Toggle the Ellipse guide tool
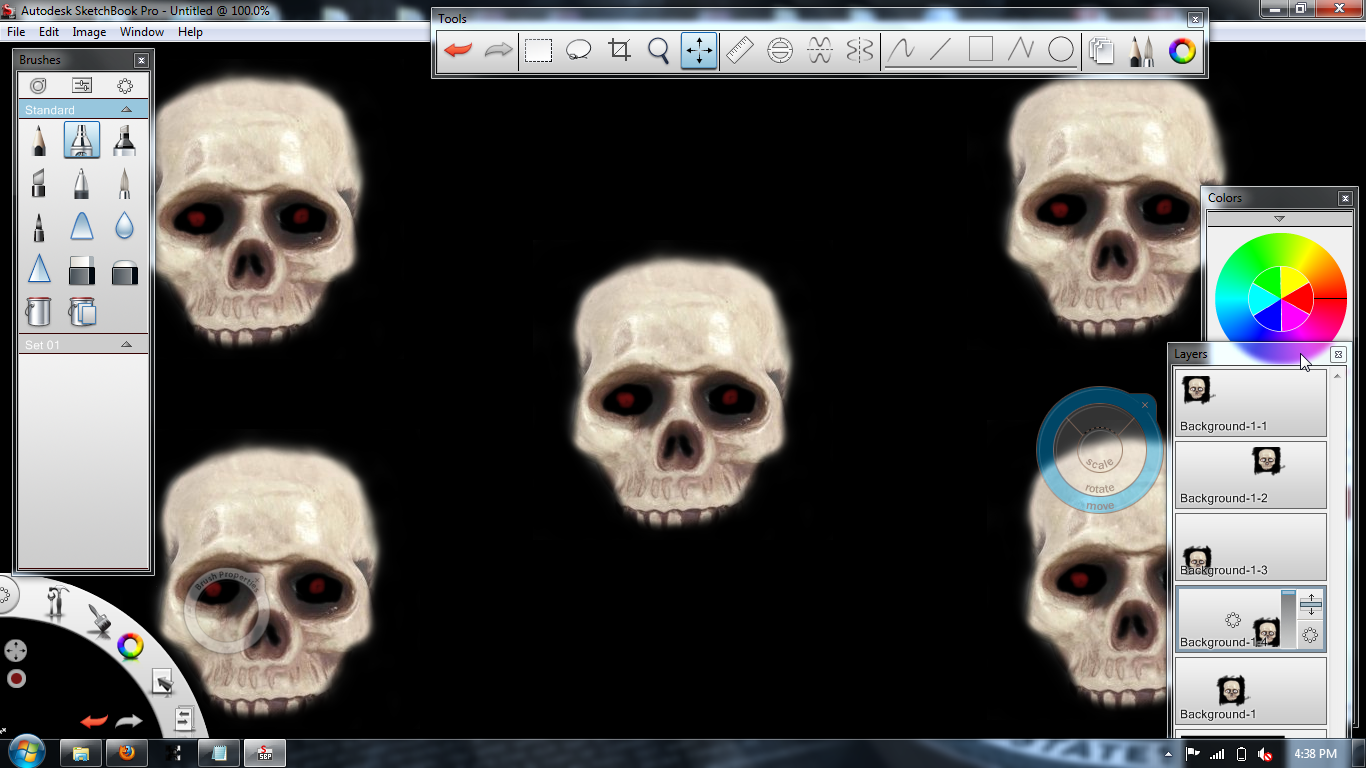This screenshot has width=1366, height=768. pos(780,50)
